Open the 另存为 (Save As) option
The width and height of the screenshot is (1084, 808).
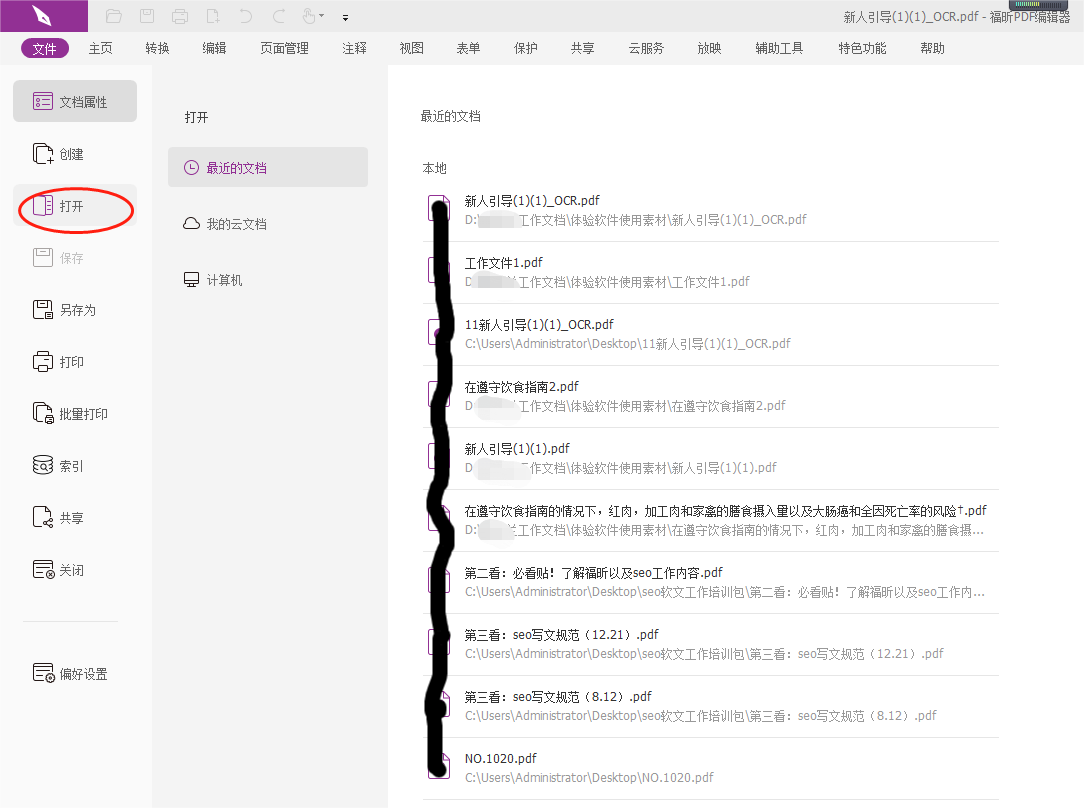coord(74,309)
